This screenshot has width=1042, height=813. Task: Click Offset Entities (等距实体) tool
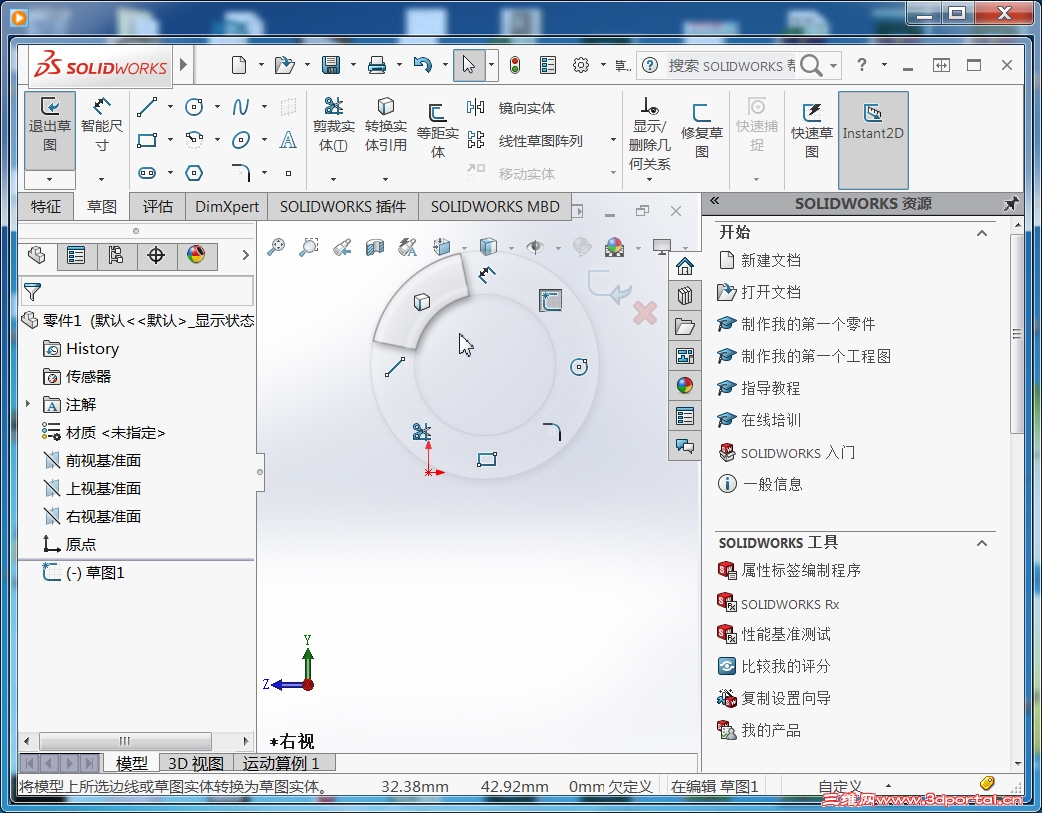click(437, 131)
